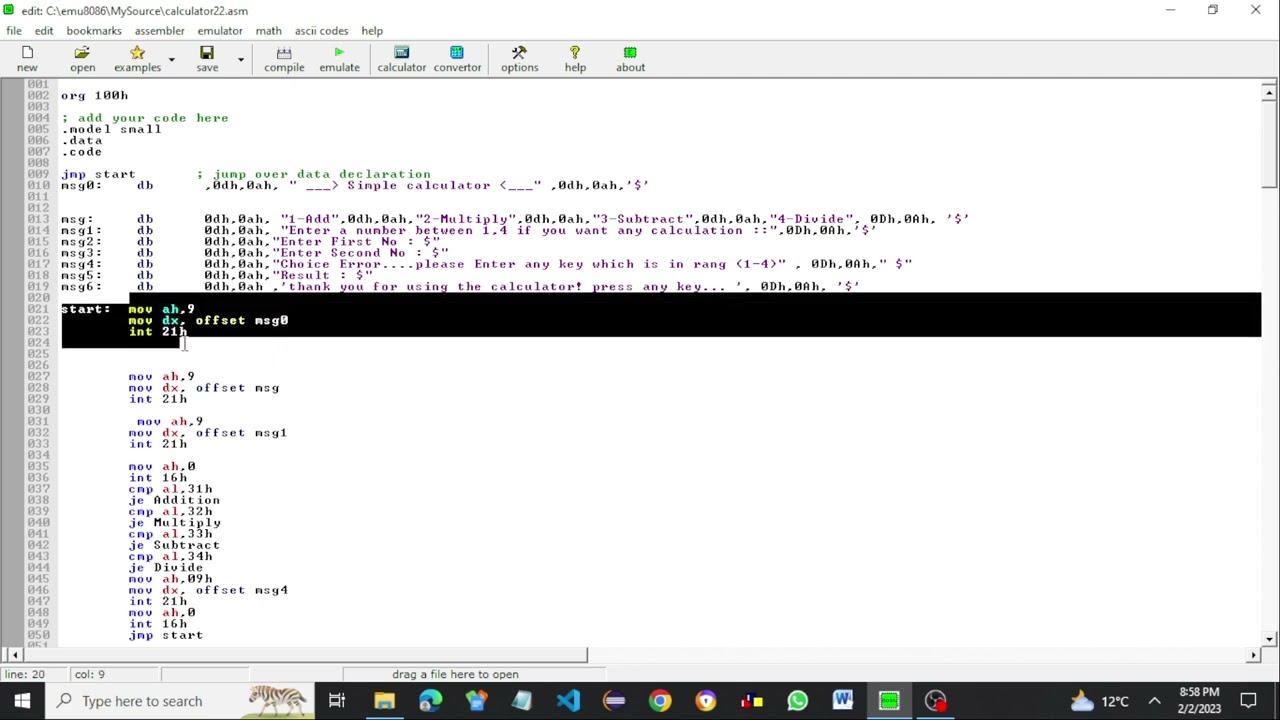The width and height of the screenshot is (1280, 720).
Task: Open the edit menu
Action: [44, 31]
